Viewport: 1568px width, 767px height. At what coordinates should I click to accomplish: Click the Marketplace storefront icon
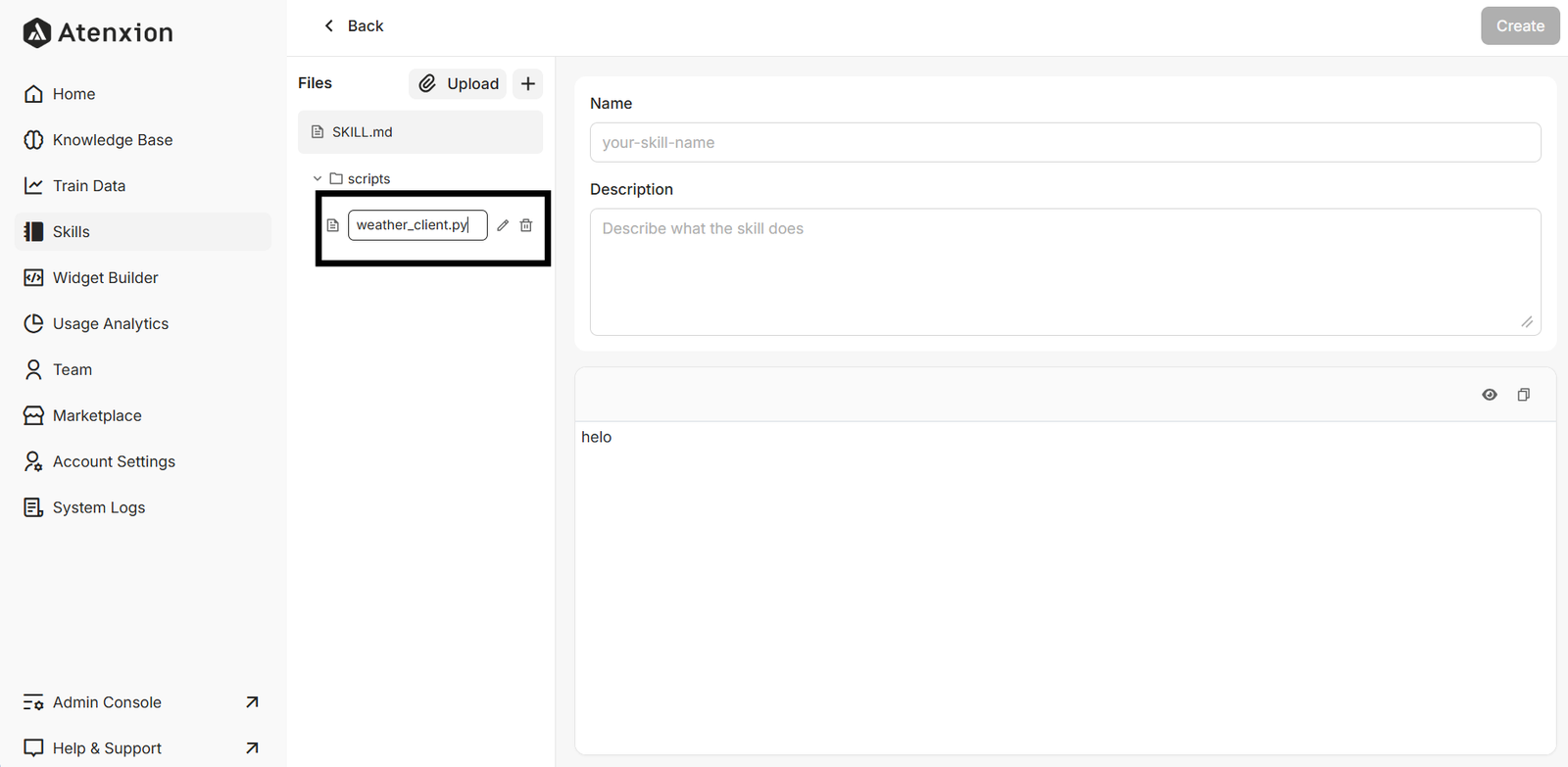(33, 416)
